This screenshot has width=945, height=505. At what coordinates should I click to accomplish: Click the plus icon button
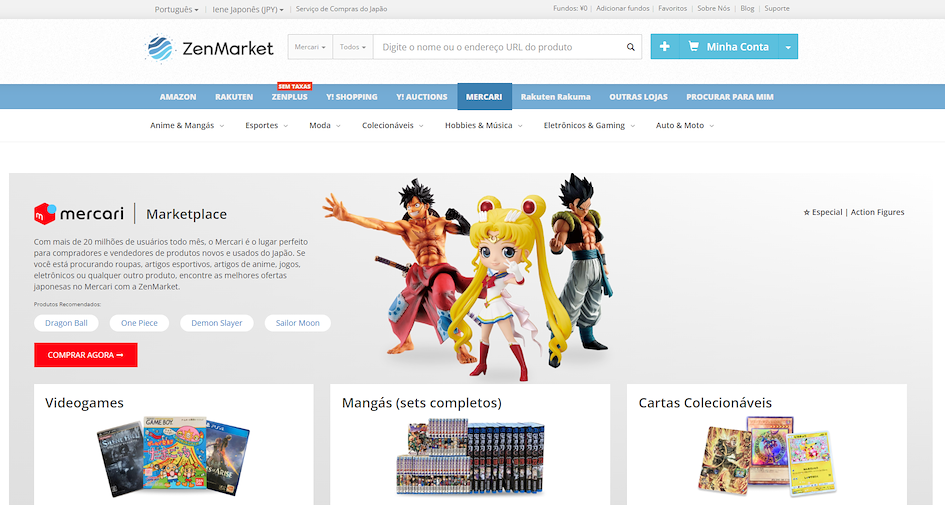pyautogui.click(x=665, y=46)
